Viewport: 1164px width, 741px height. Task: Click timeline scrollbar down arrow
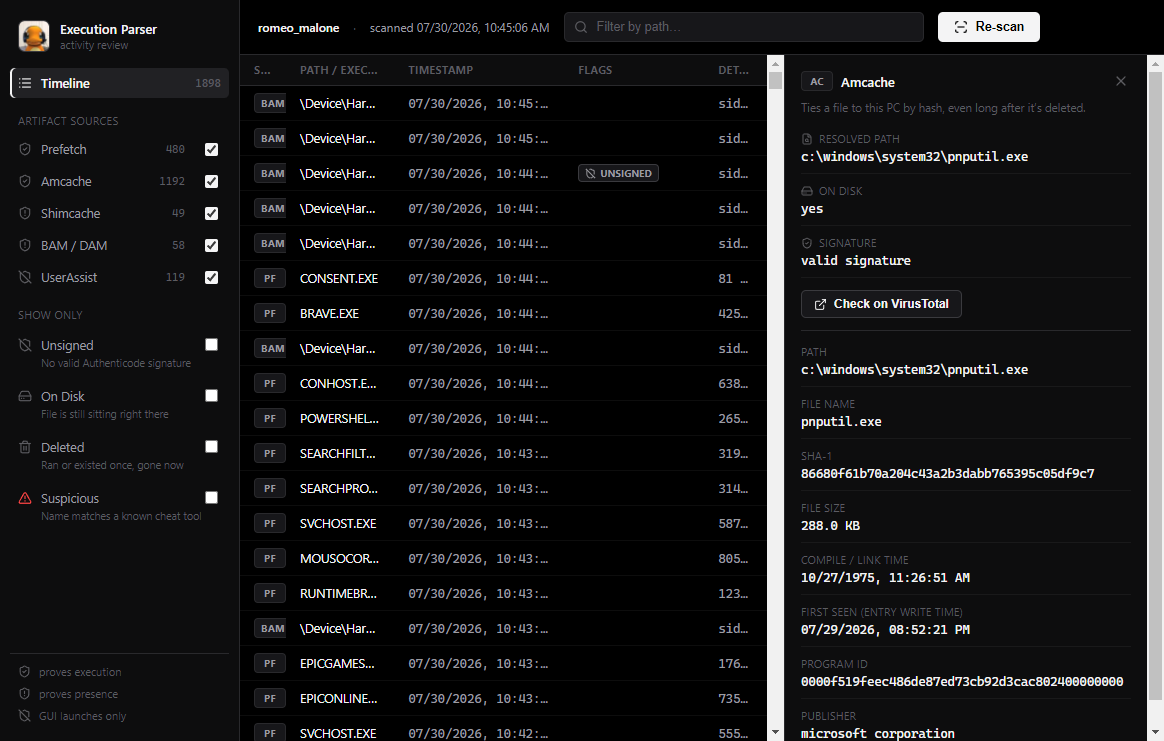click(x=776, y=732)
